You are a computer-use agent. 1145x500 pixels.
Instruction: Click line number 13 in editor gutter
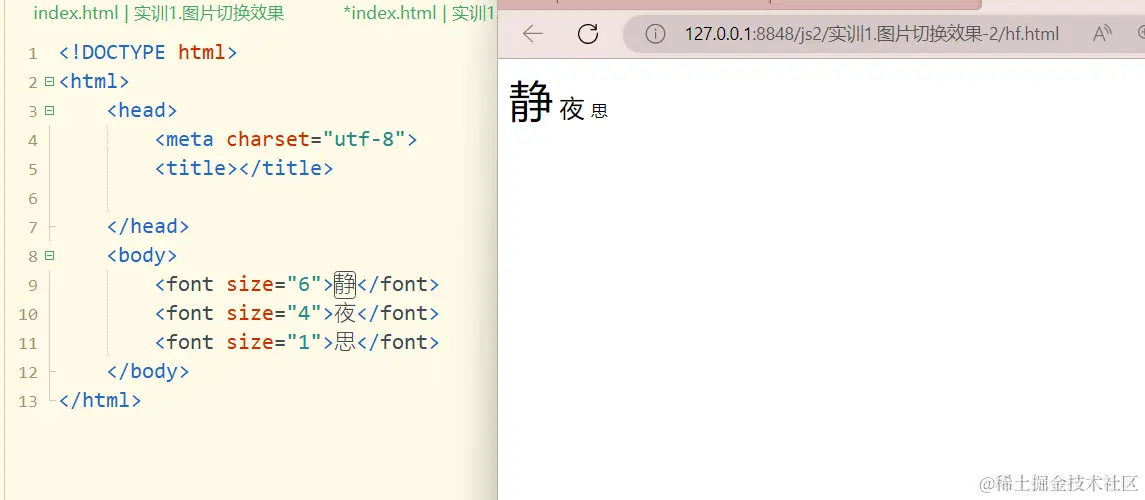(x=28, y=401)
